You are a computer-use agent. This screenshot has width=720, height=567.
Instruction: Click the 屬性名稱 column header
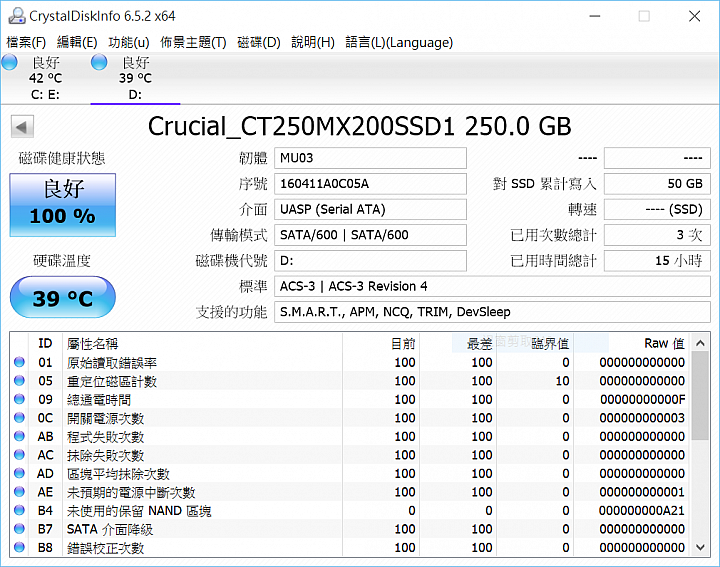[202, 343]
